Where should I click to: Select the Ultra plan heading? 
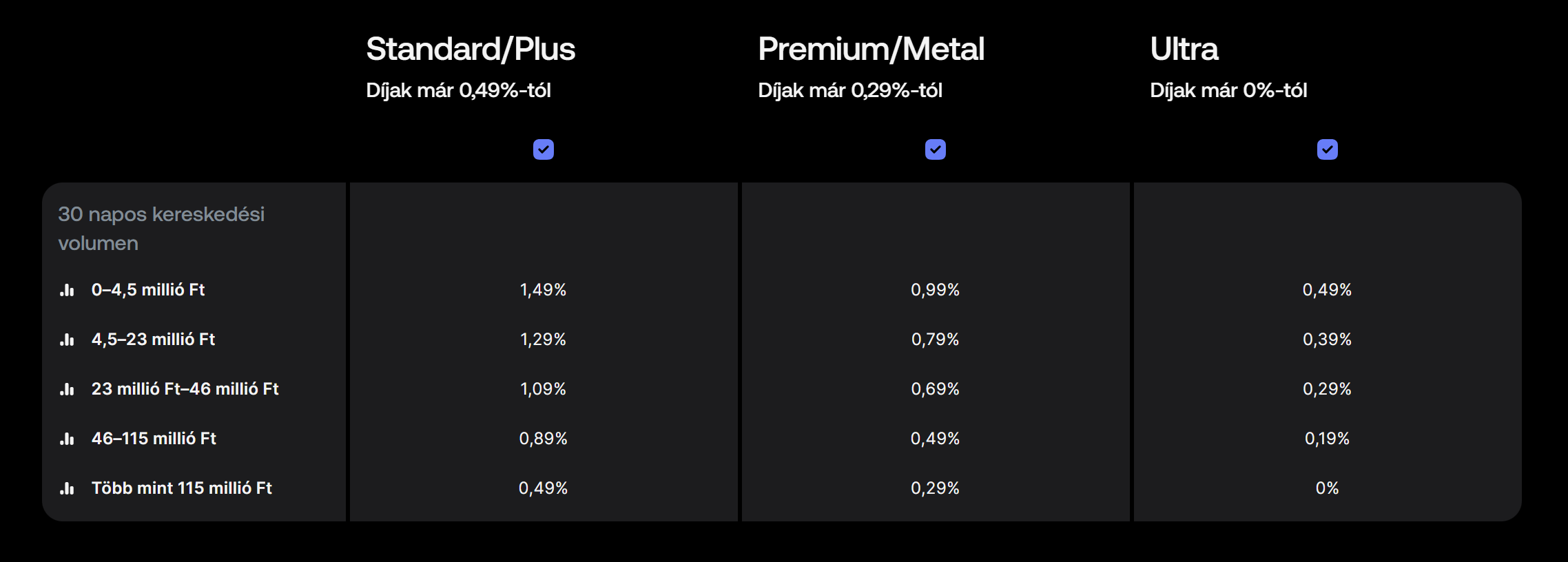coord(1184,50)
